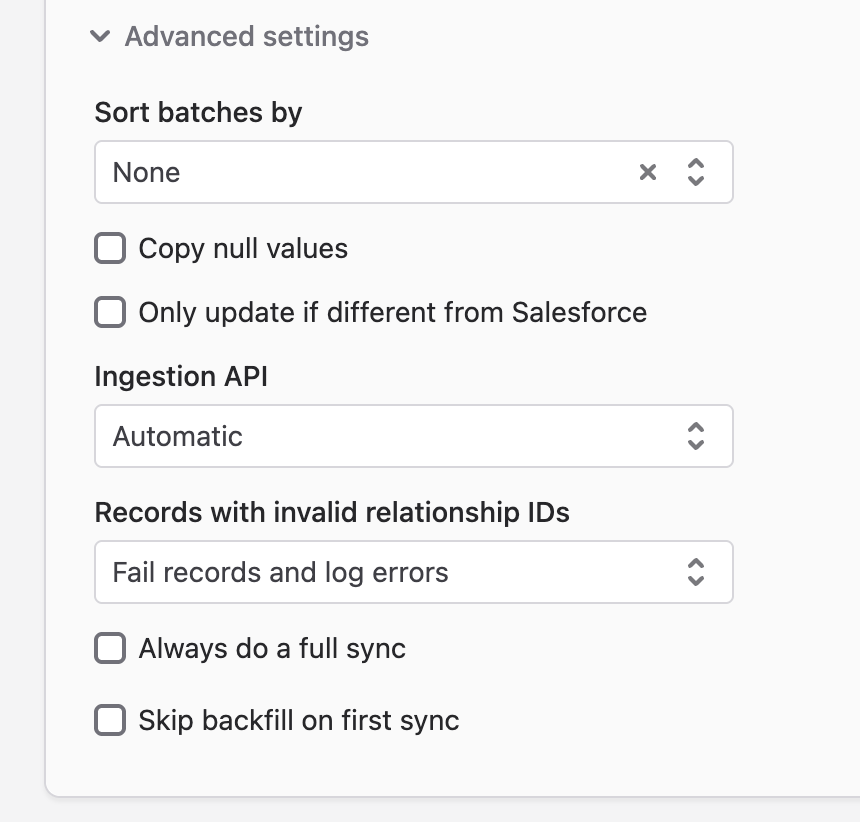Enable the Copy null values checkbox
The image size is (860, 822).
coord(110,248)
